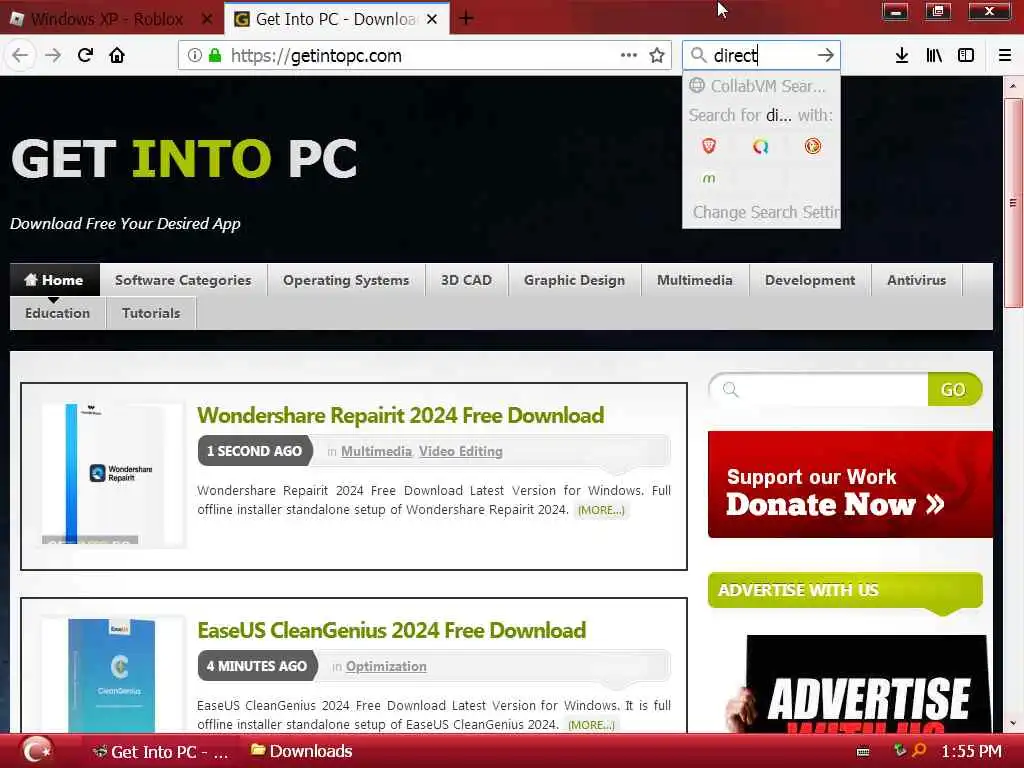Switch to Downloads window in taskbar

click(x=302, y=751)
